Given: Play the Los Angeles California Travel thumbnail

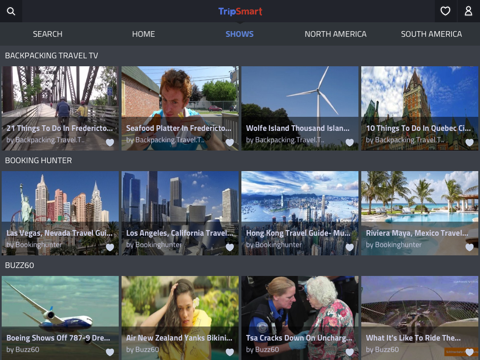Looking at the screenshot, I should 180,213.
